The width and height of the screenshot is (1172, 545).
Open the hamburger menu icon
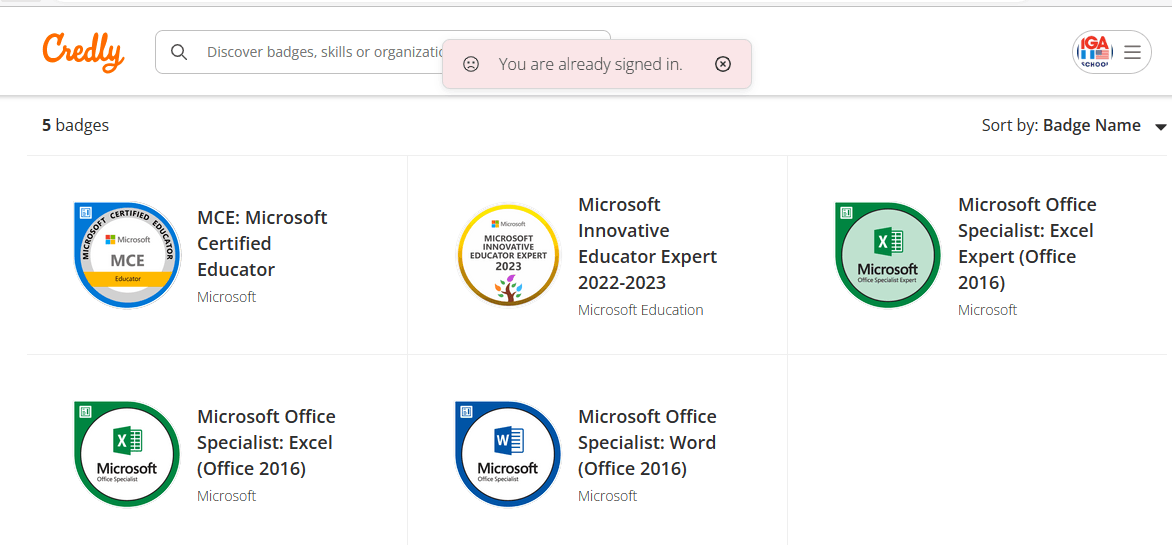1132,52
